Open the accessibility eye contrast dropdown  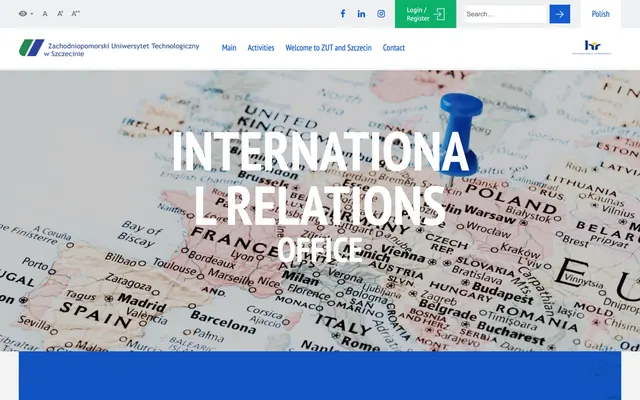click(26, 13)
